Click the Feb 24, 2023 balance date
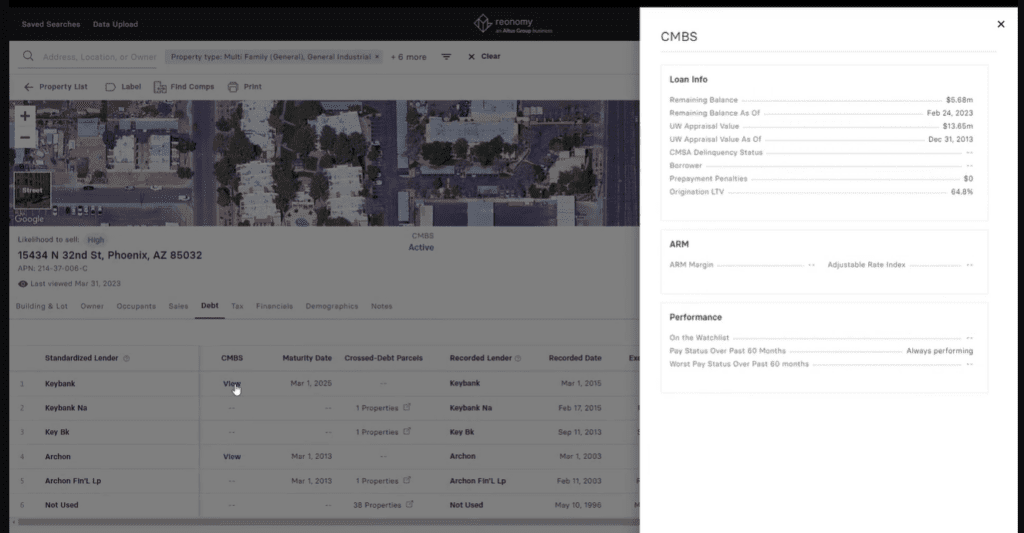Viewport: 1024px width, 533px height. (950, 113)
